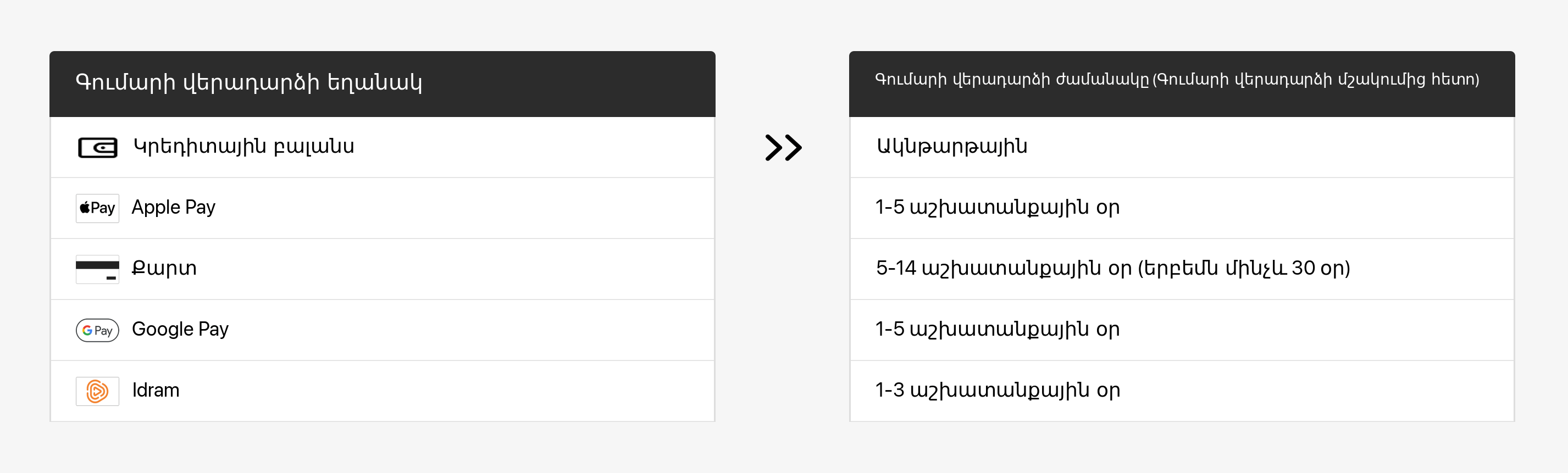Click the 5-14 աշխատանքային օր cell
This screenshot has width=1568, height=473.
[x=1004, y=269]
